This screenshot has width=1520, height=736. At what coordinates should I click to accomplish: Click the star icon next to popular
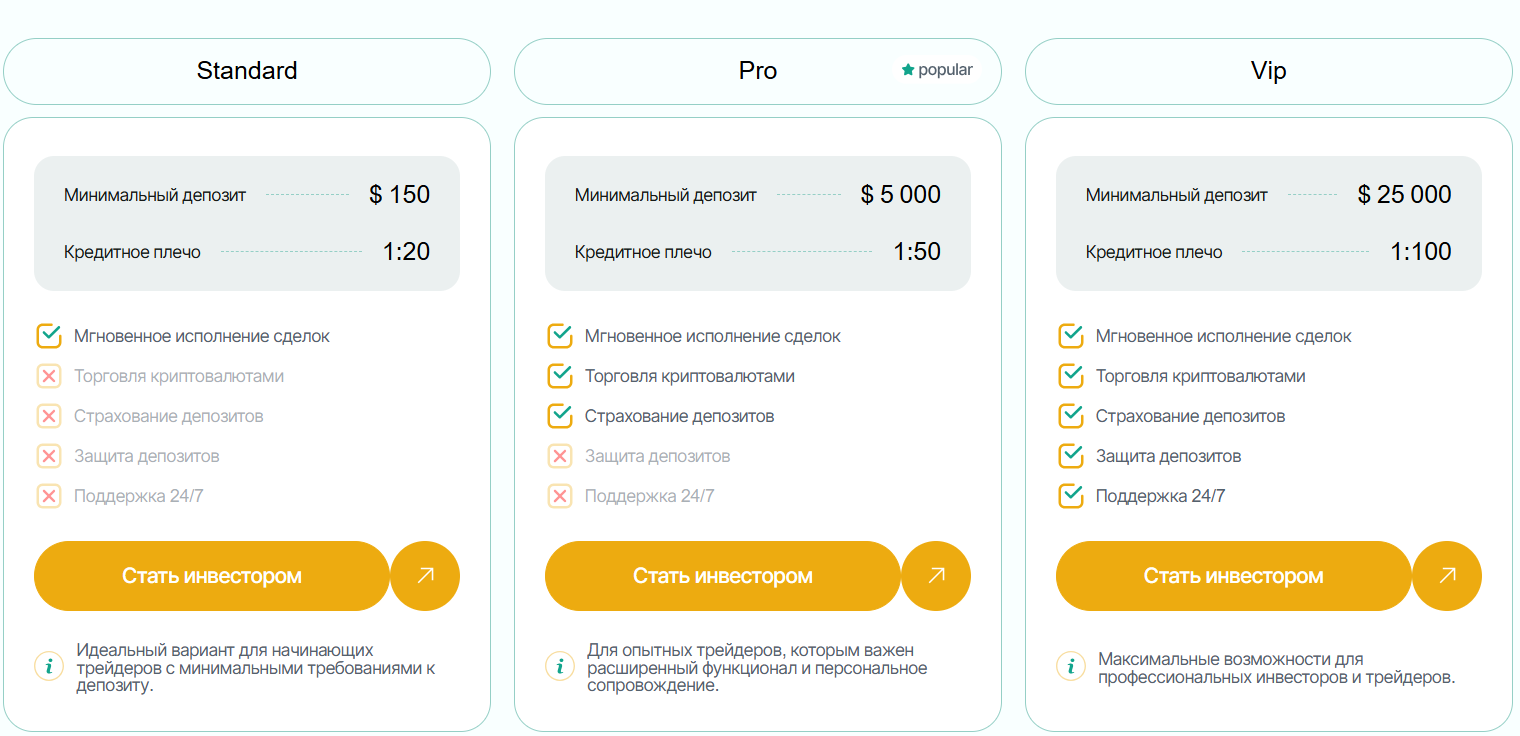click(x=908, y=70)
